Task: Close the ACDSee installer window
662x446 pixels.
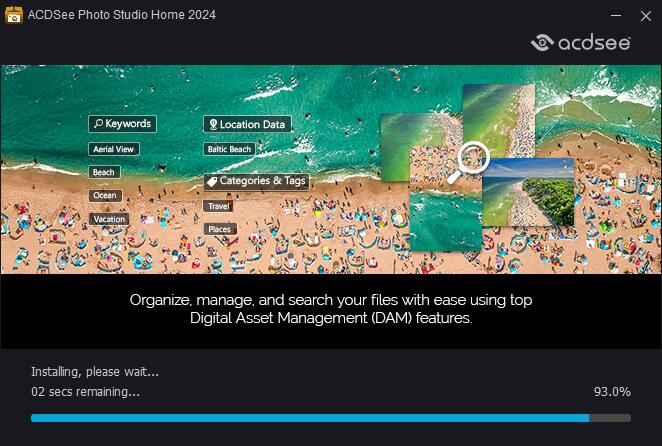Action: 646,16
